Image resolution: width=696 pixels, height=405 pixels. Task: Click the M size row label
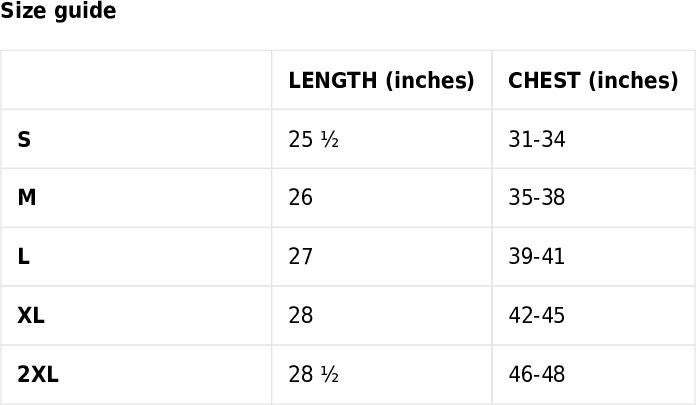[x=27, y=197]
